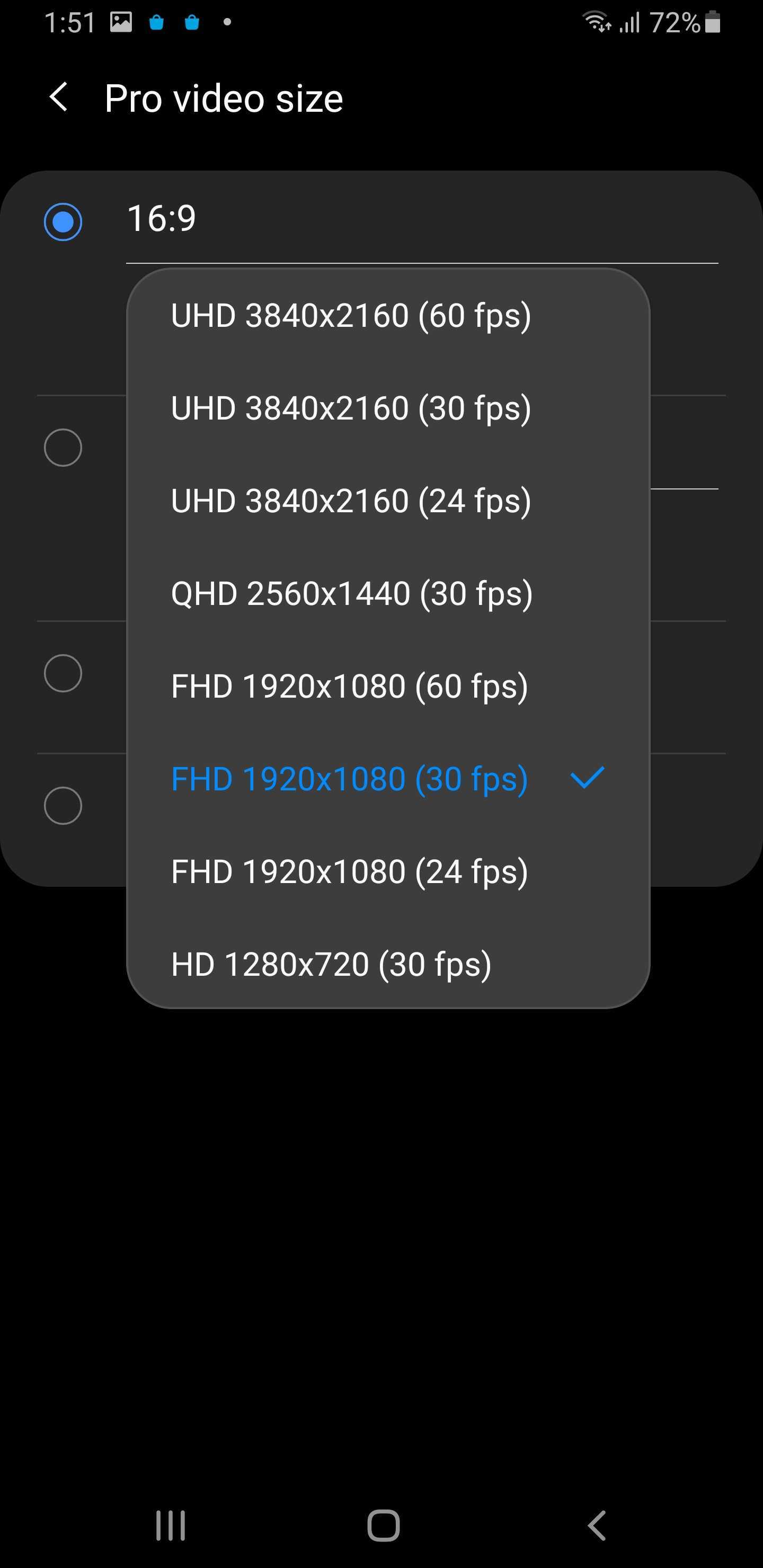Select the 16:9 radio button

(63, 221)
